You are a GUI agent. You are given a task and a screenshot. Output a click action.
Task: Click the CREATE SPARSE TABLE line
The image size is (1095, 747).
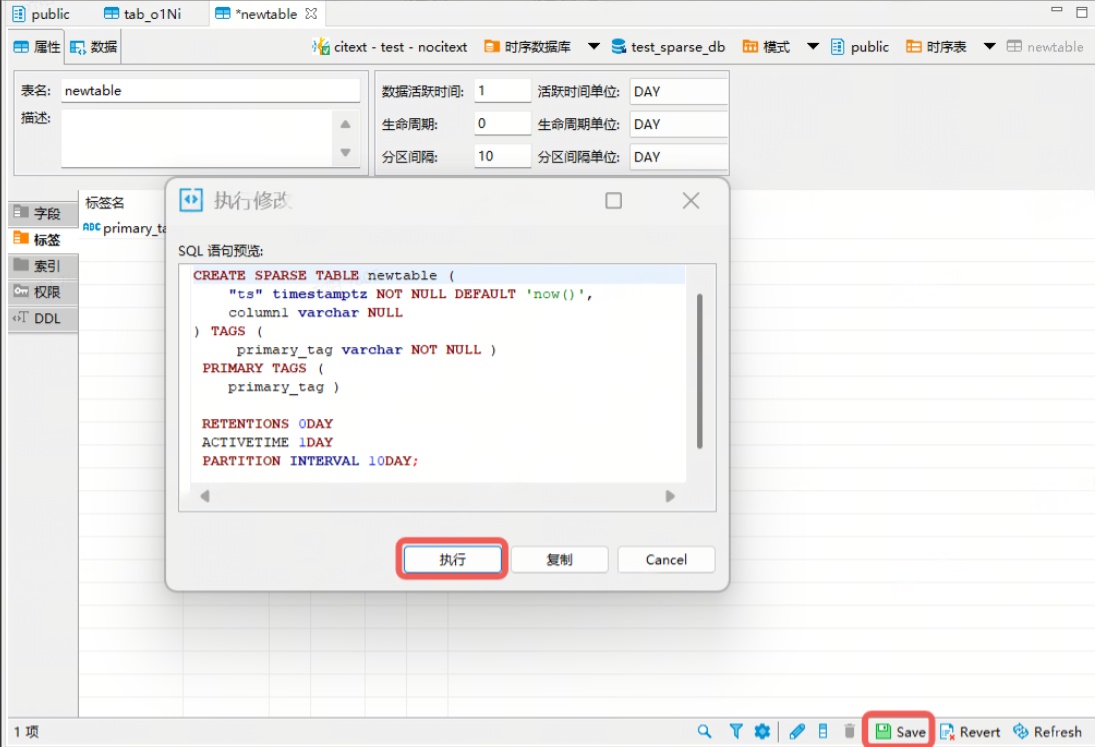point(323,275)
